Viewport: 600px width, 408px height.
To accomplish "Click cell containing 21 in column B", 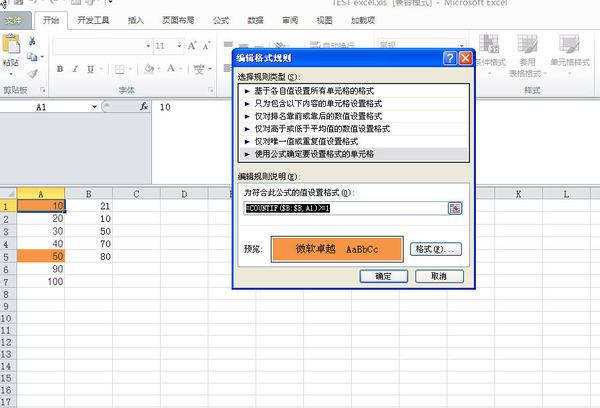I will (x=89, y=206).
